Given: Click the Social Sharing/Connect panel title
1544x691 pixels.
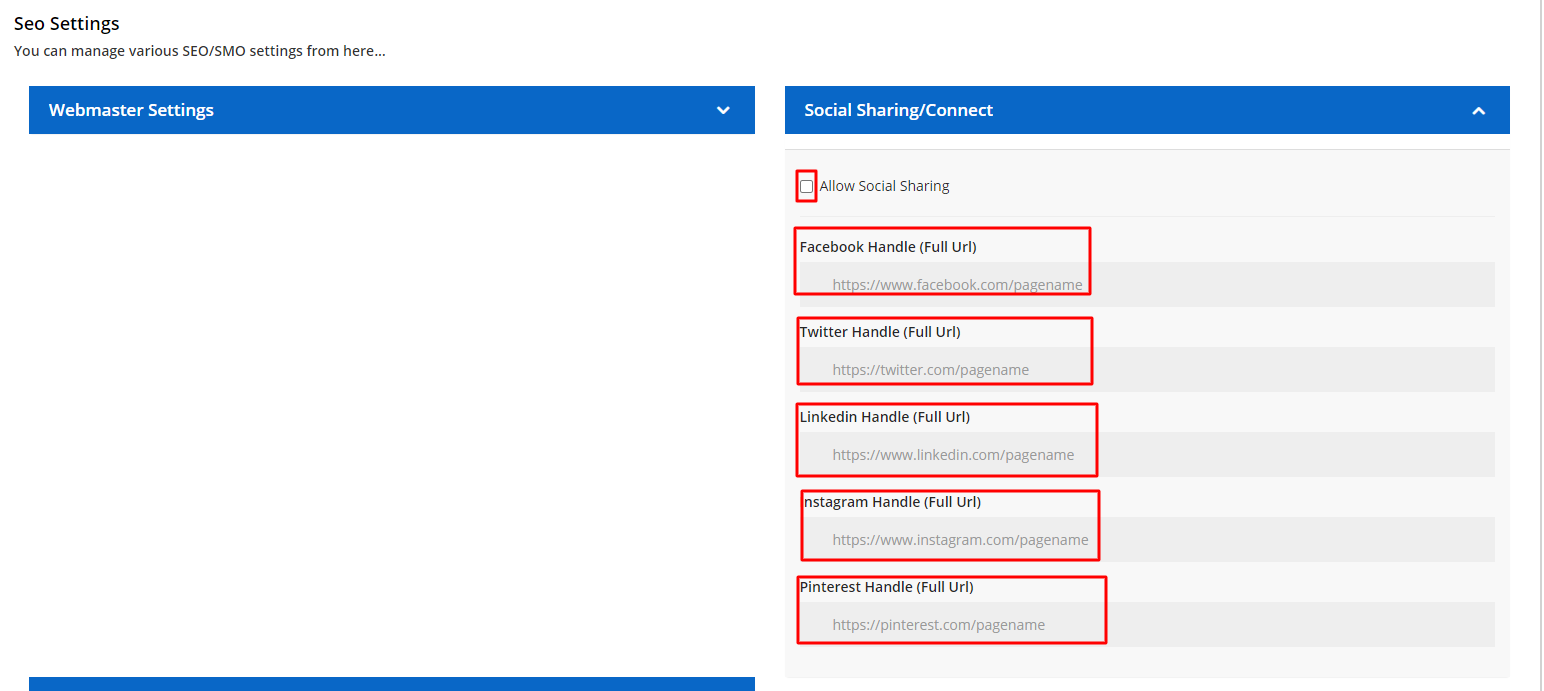Looking at the screenshot, I should 898,110.
